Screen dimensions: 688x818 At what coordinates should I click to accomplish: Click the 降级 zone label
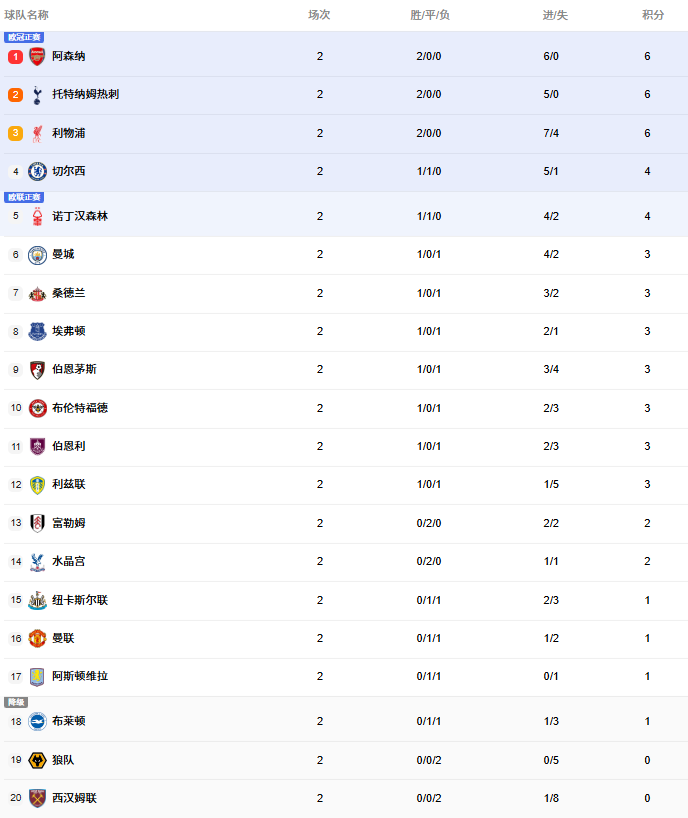pos(15,702)
